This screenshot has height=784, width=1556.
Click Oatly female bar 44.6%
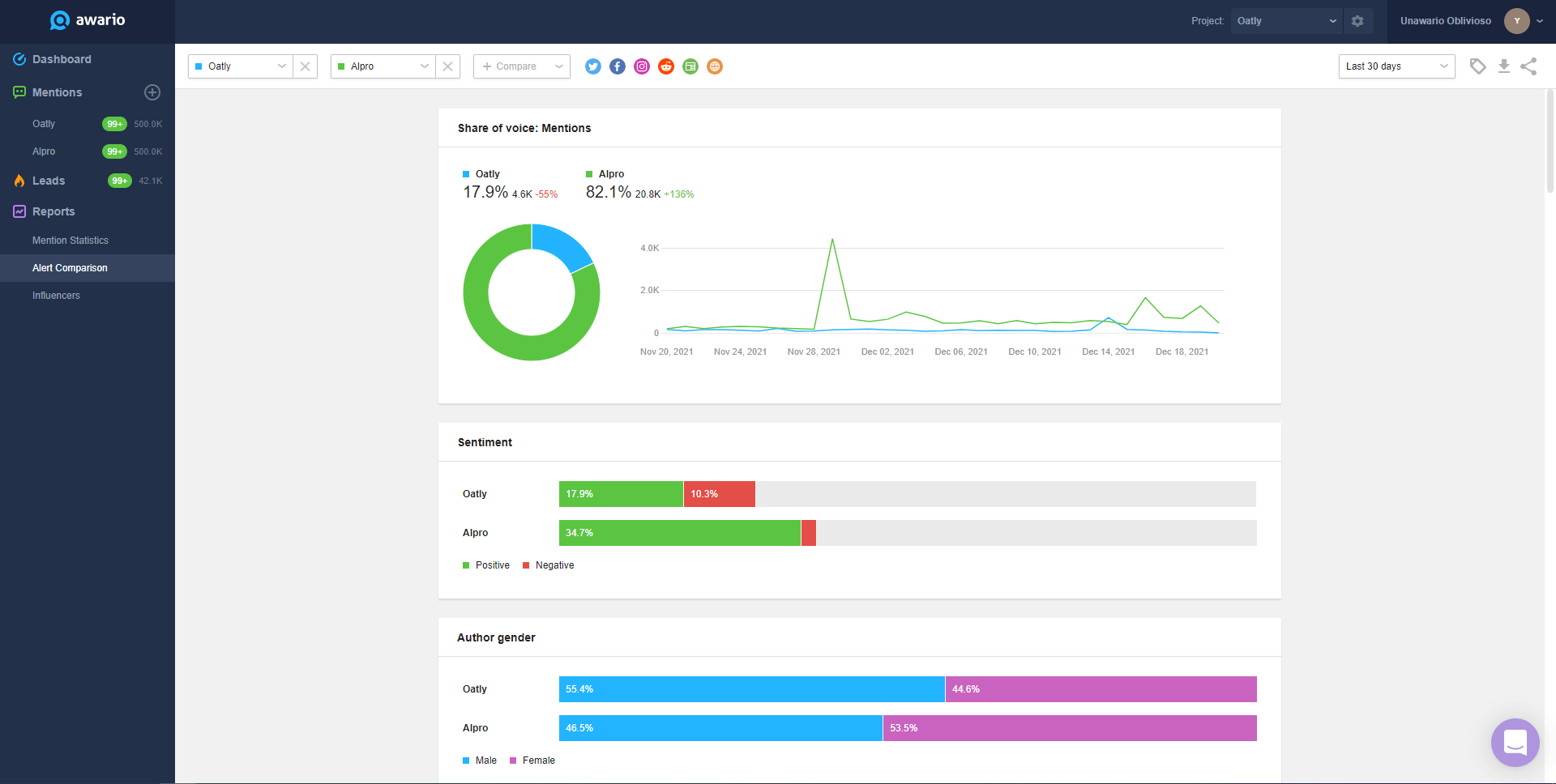pyautogui.click(x=1101, y=689)
